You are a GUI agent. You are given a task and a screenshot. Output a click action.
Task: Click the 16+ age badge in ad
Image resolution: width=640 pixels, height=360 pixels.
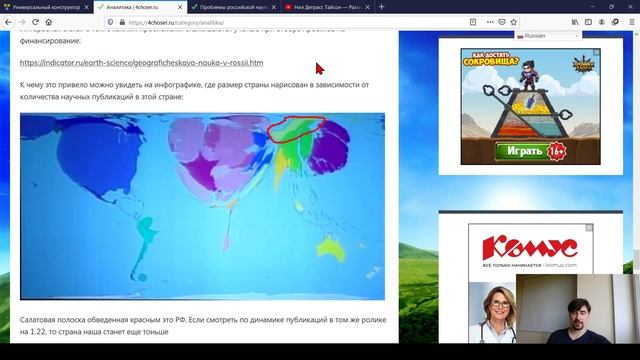[557, 151]
